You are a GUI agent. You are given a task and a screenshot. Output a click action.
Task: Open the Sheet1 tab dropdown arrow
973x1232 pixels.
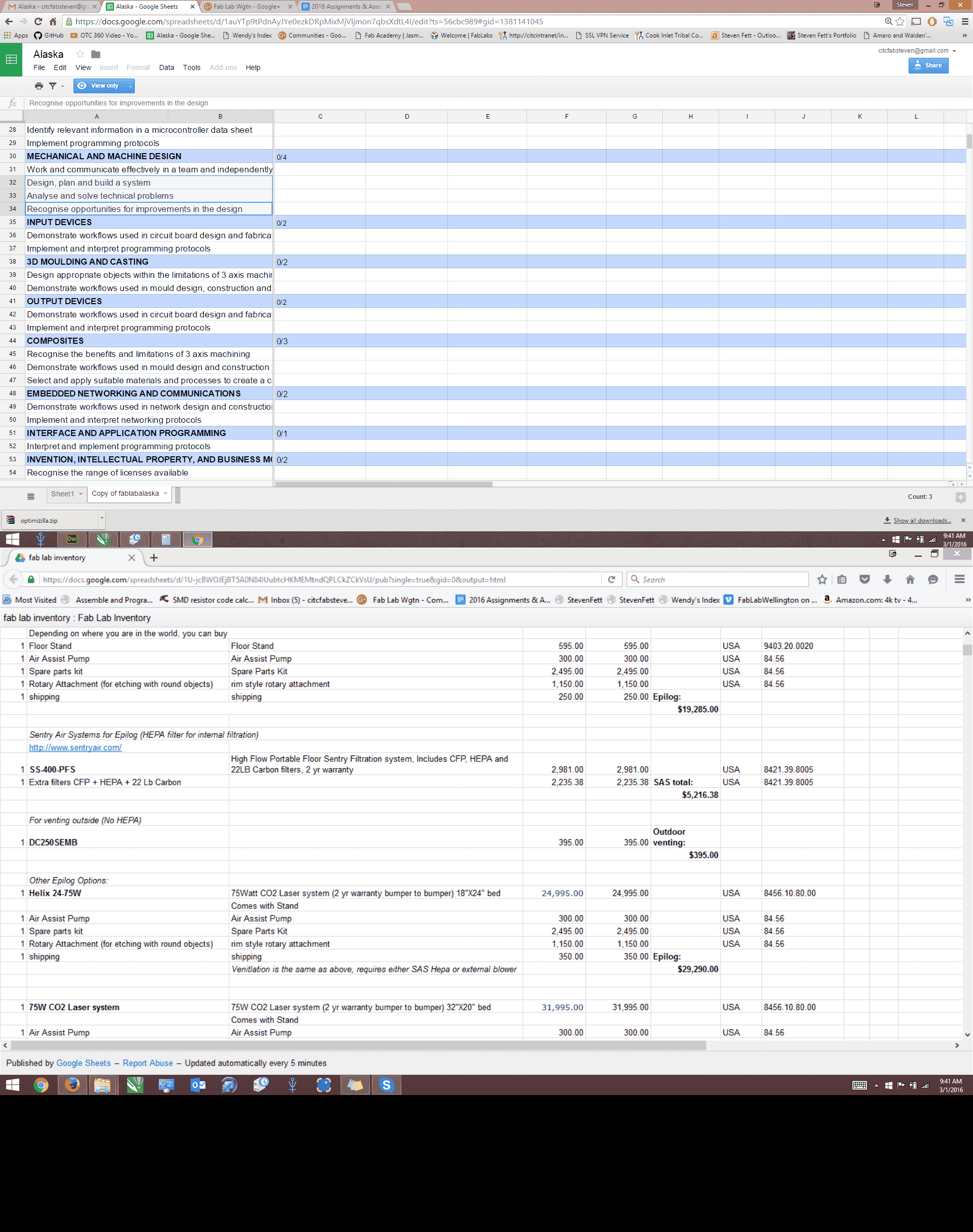point(81,494)
